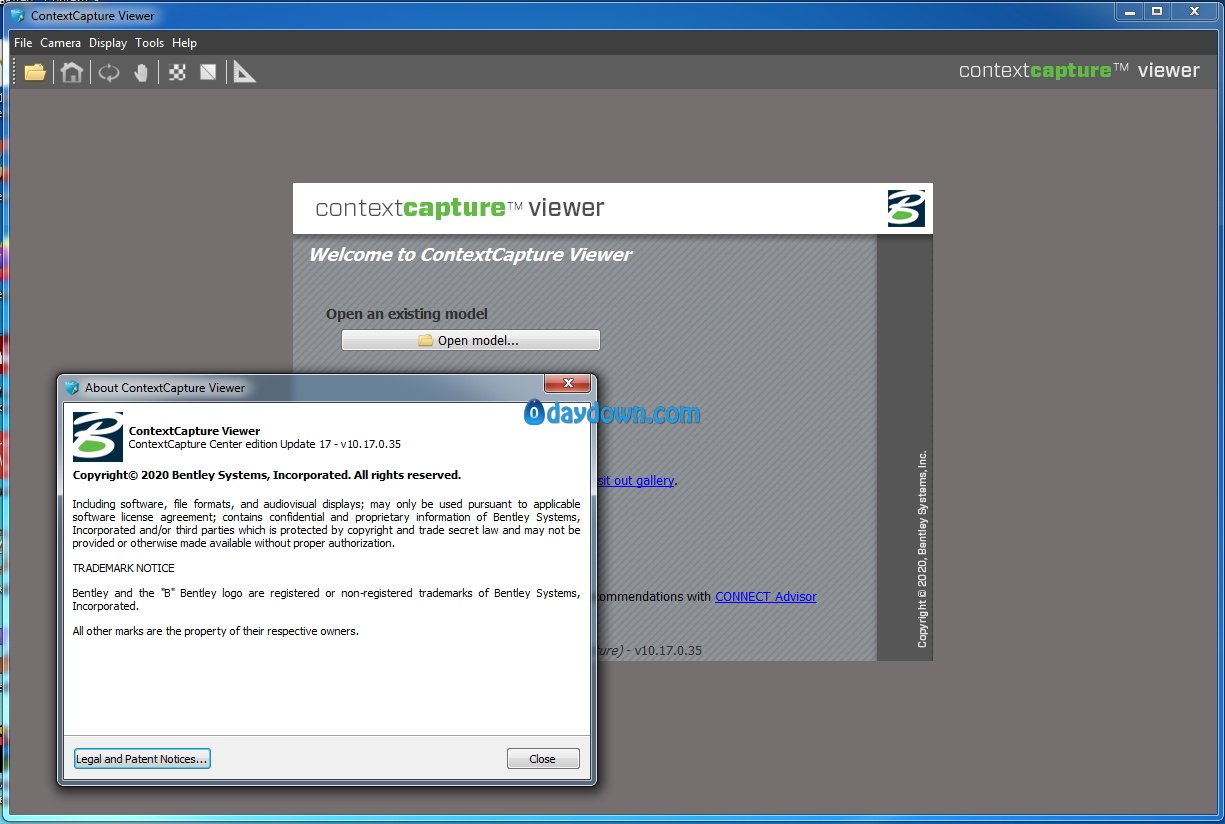This screenshot has width=1225, height=824.
Task: Click the Open model... button
Action: pyautogui.click(x=471, y=340)
